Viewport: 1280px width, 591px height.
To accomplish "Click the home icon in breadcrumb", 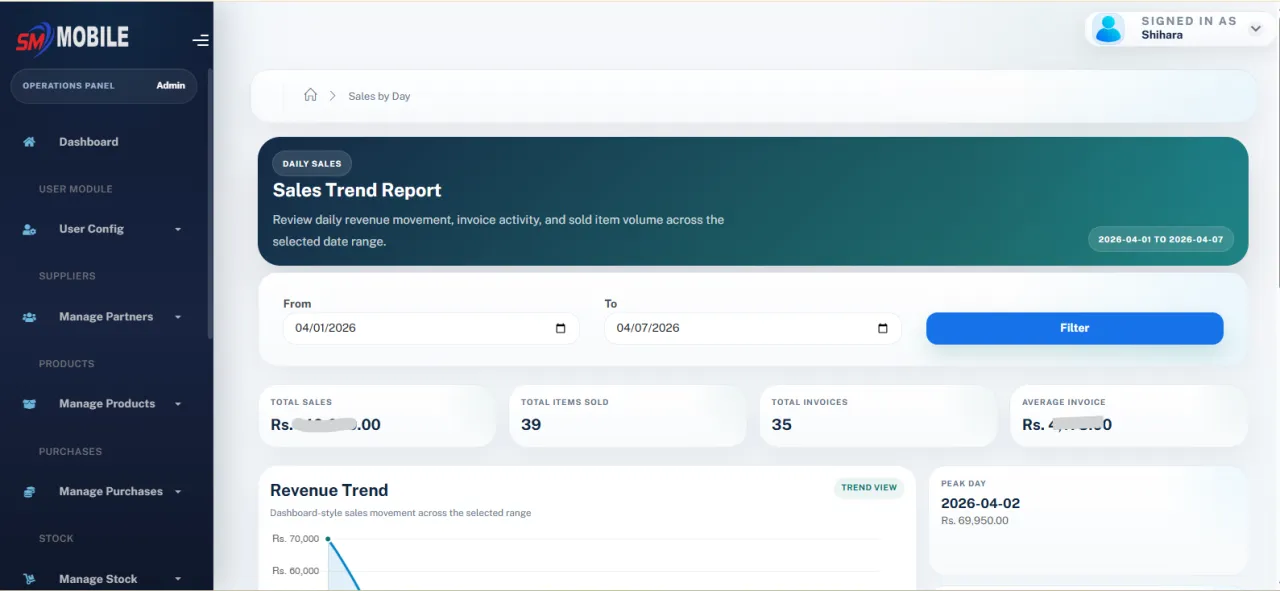I will click(310, 95).
